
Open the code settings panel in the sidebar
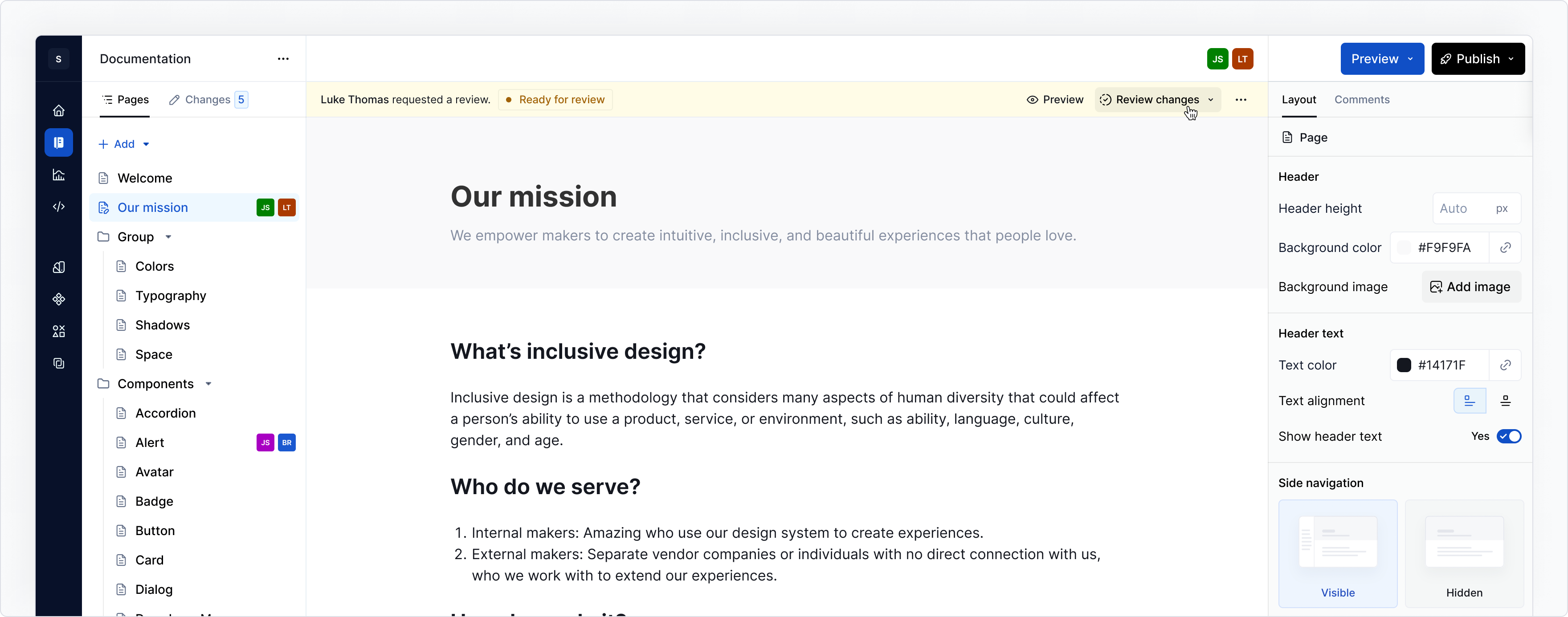click(58, 207)
